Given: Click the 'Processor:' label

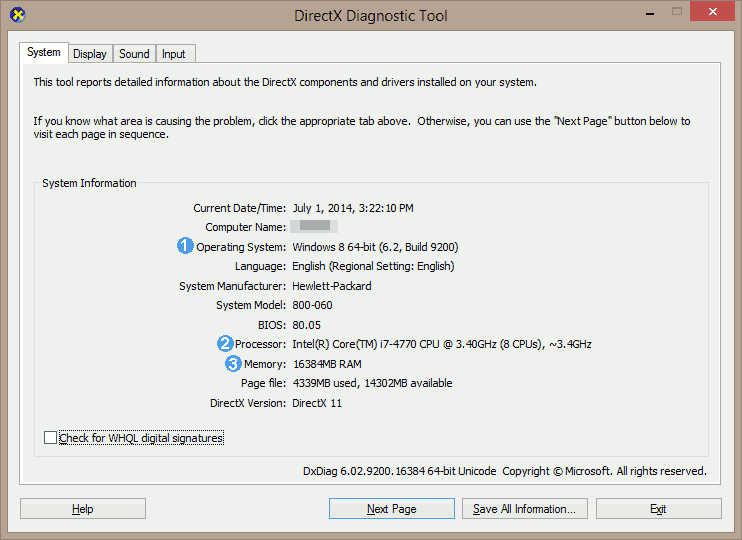Looking at the screenshot, I should click(x=261, y=344).
